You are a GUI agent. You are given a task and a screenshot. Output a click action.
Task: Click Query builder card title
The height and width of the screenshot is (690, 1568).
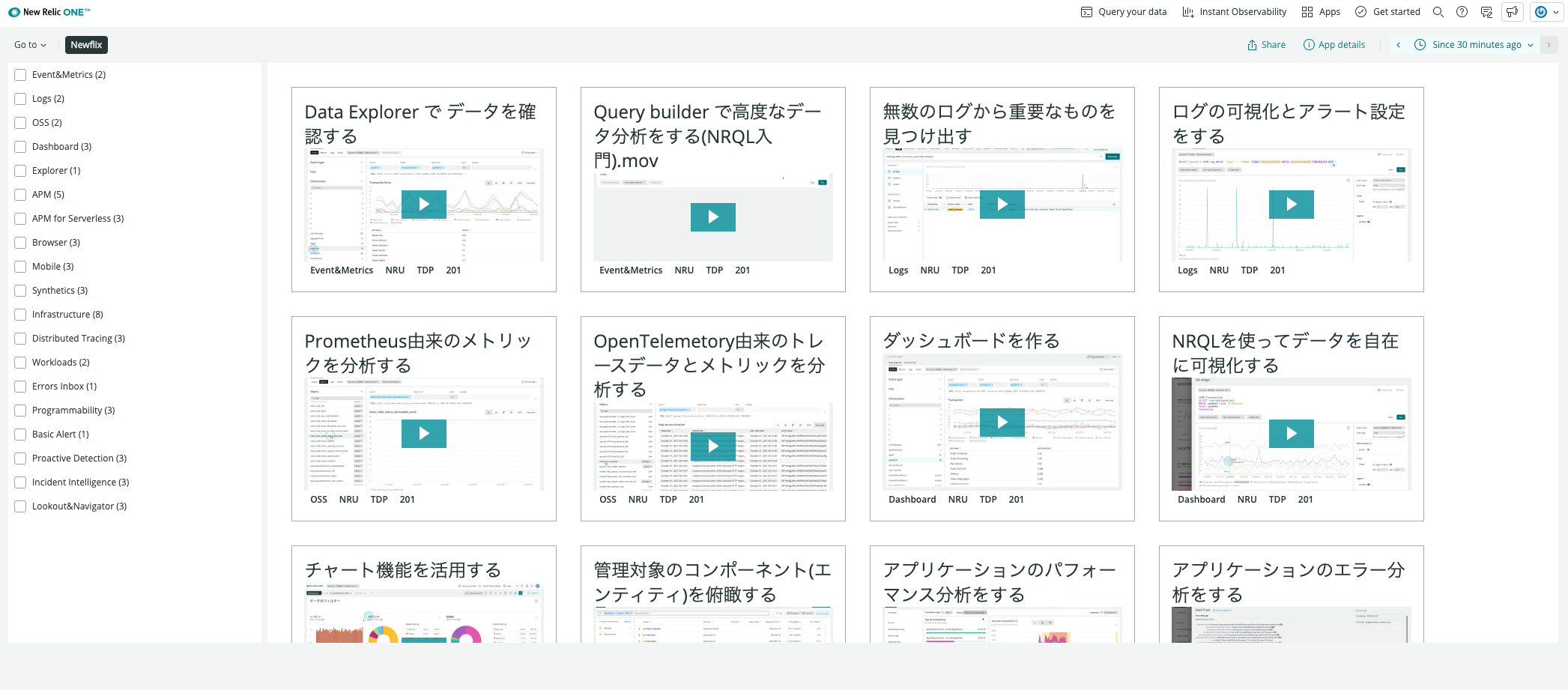[x=708, y=136]
